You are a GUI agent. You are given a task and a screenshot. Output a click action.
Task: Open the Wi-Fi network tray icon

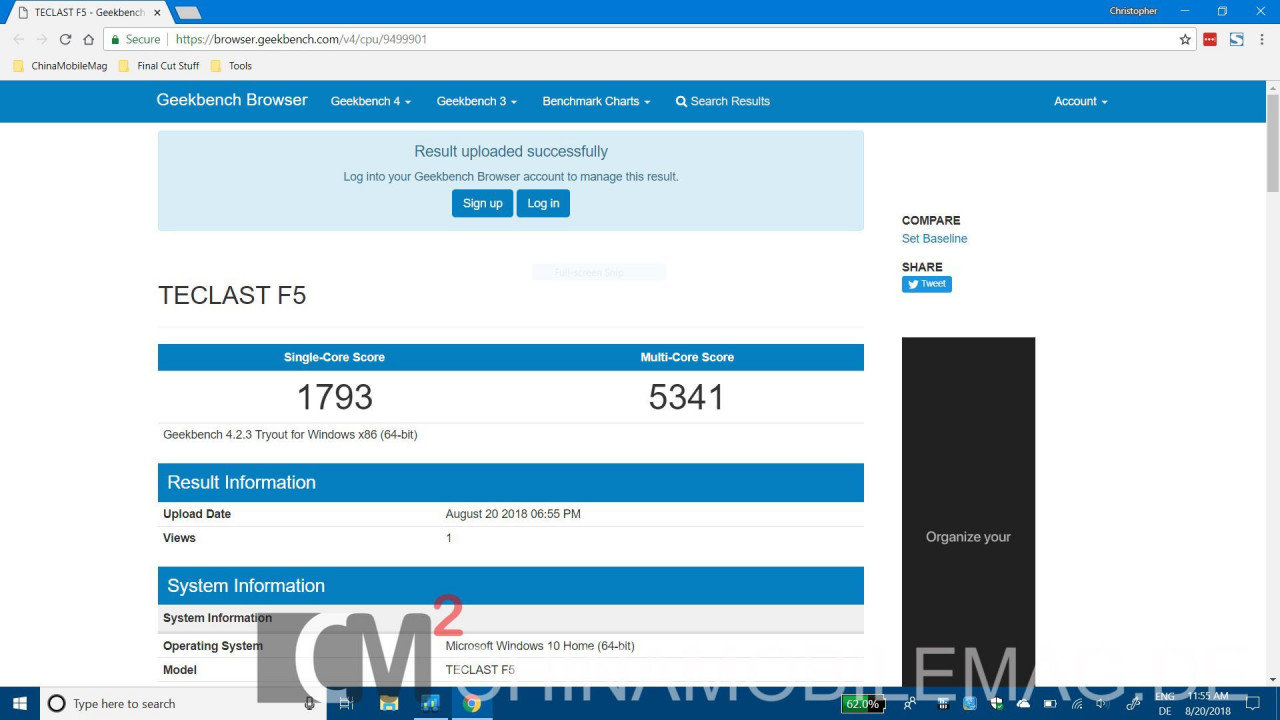point(1078,704)
